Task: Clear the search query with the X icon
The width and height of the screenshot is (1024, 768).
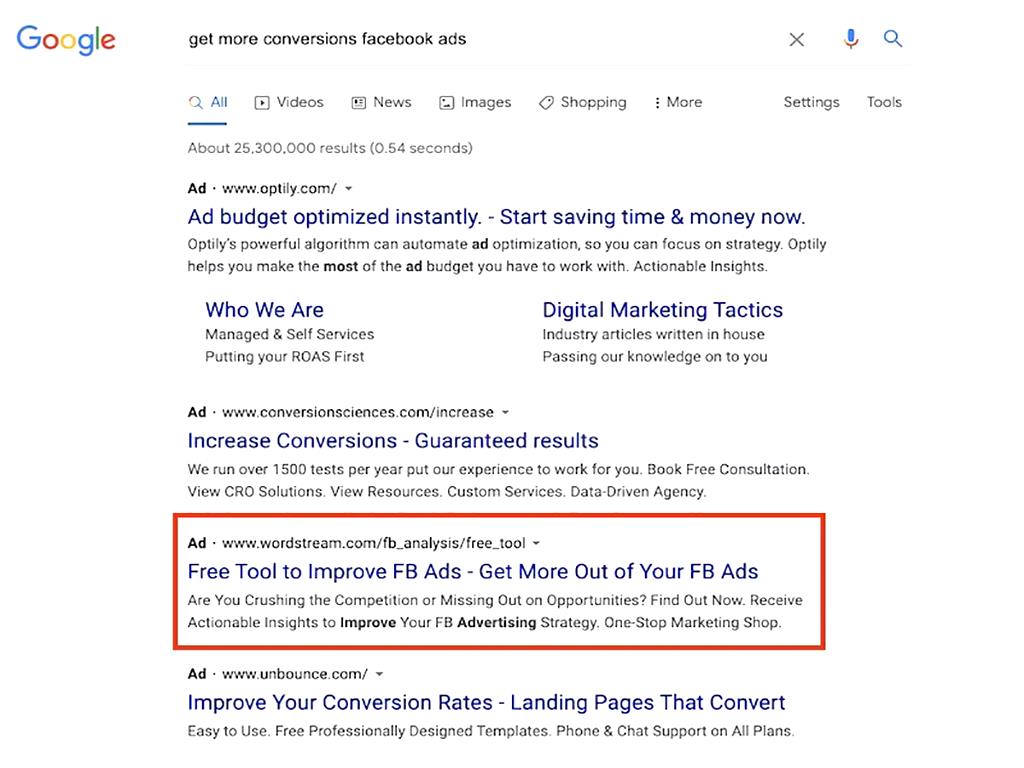Action: click(x=796, y=39)
